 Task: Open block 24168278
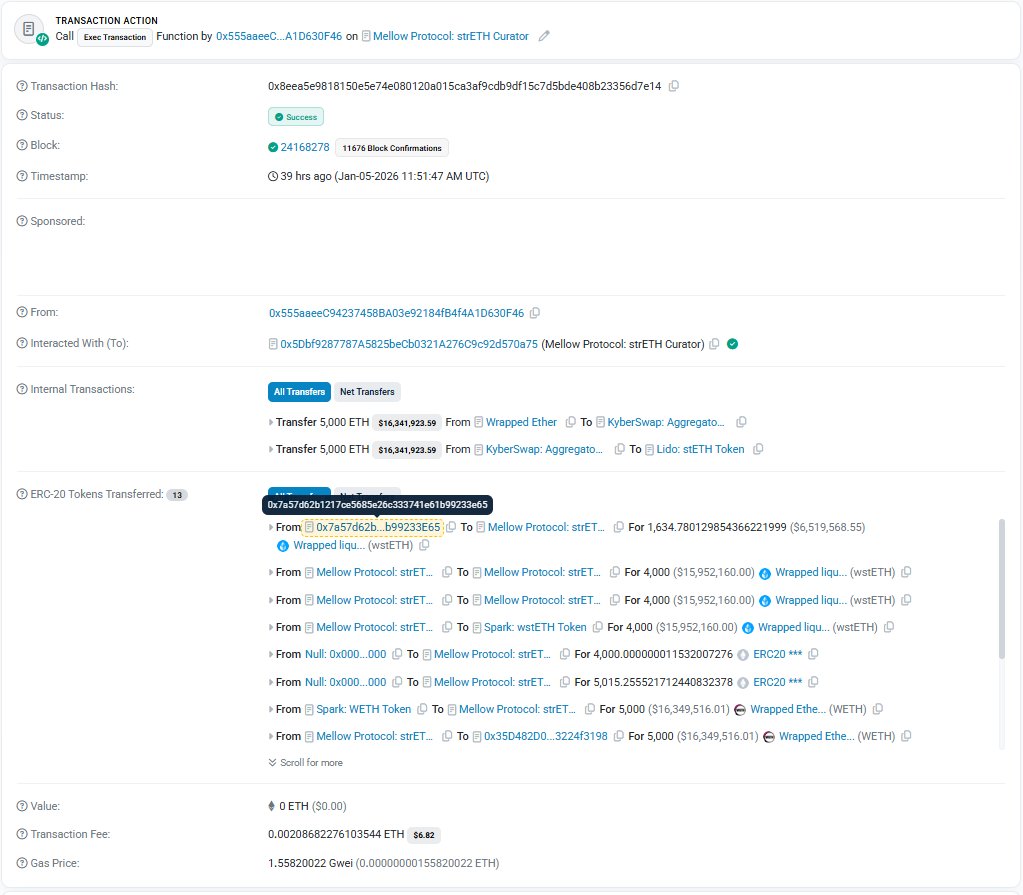(305, 147)
